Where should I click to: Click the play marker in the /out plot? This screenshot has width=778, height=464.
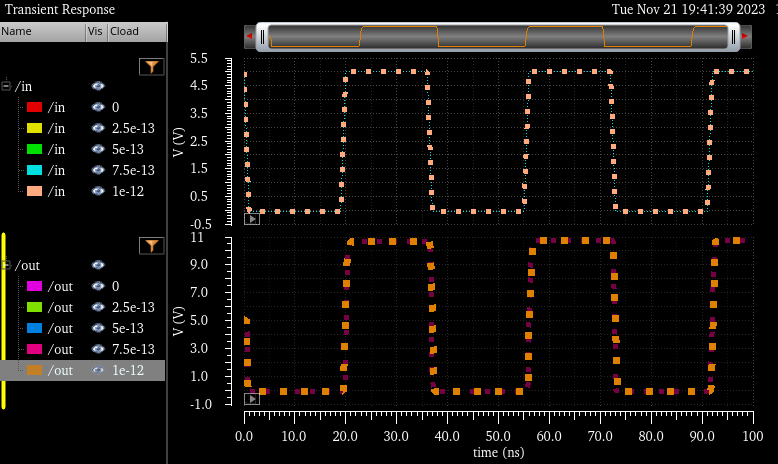[x=251, y=398]
